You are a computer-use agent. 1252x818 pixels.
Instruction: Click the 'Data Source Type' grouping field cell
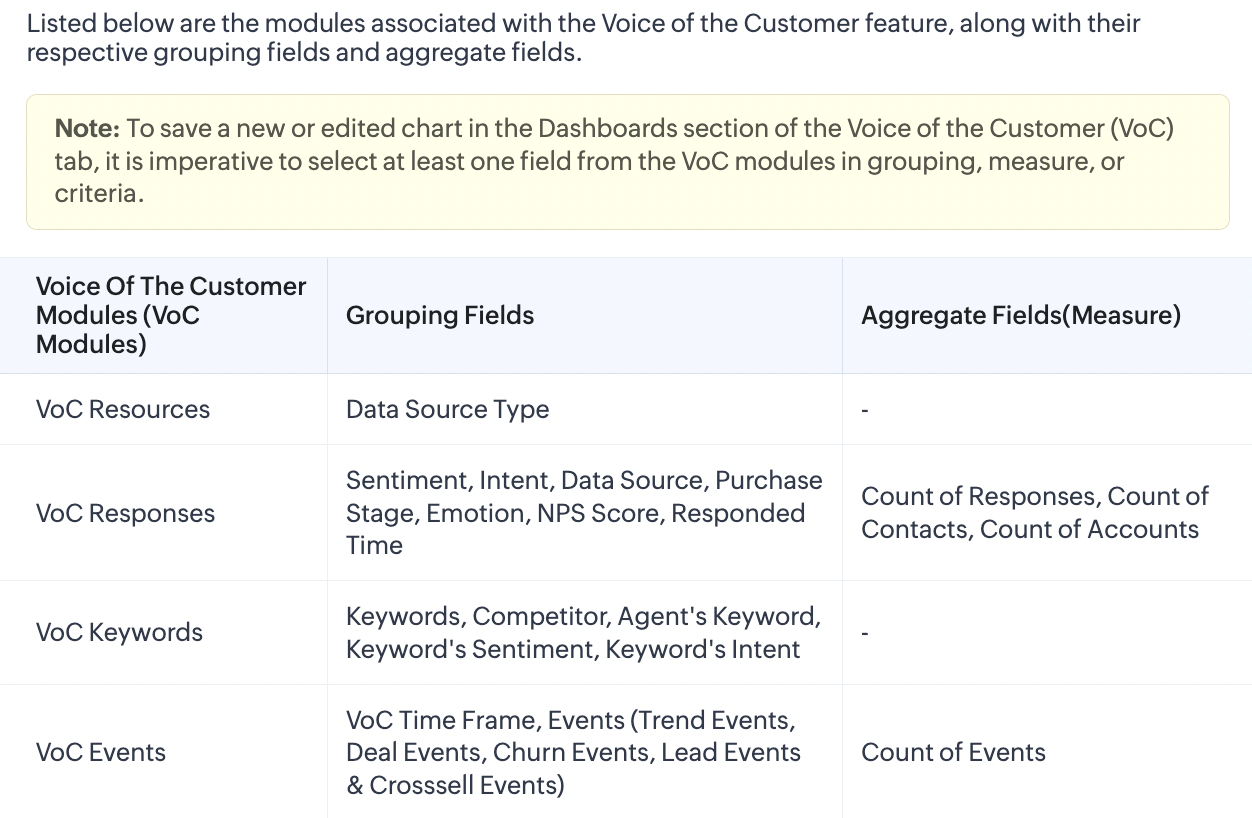pos(447,410)
